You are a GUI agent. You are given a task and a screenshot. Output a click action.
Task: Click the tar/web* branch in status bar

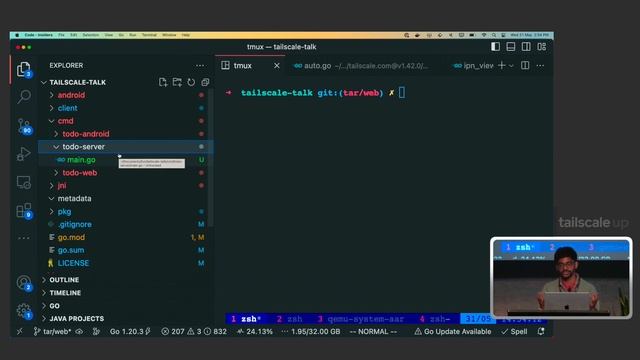pos(53,331)
